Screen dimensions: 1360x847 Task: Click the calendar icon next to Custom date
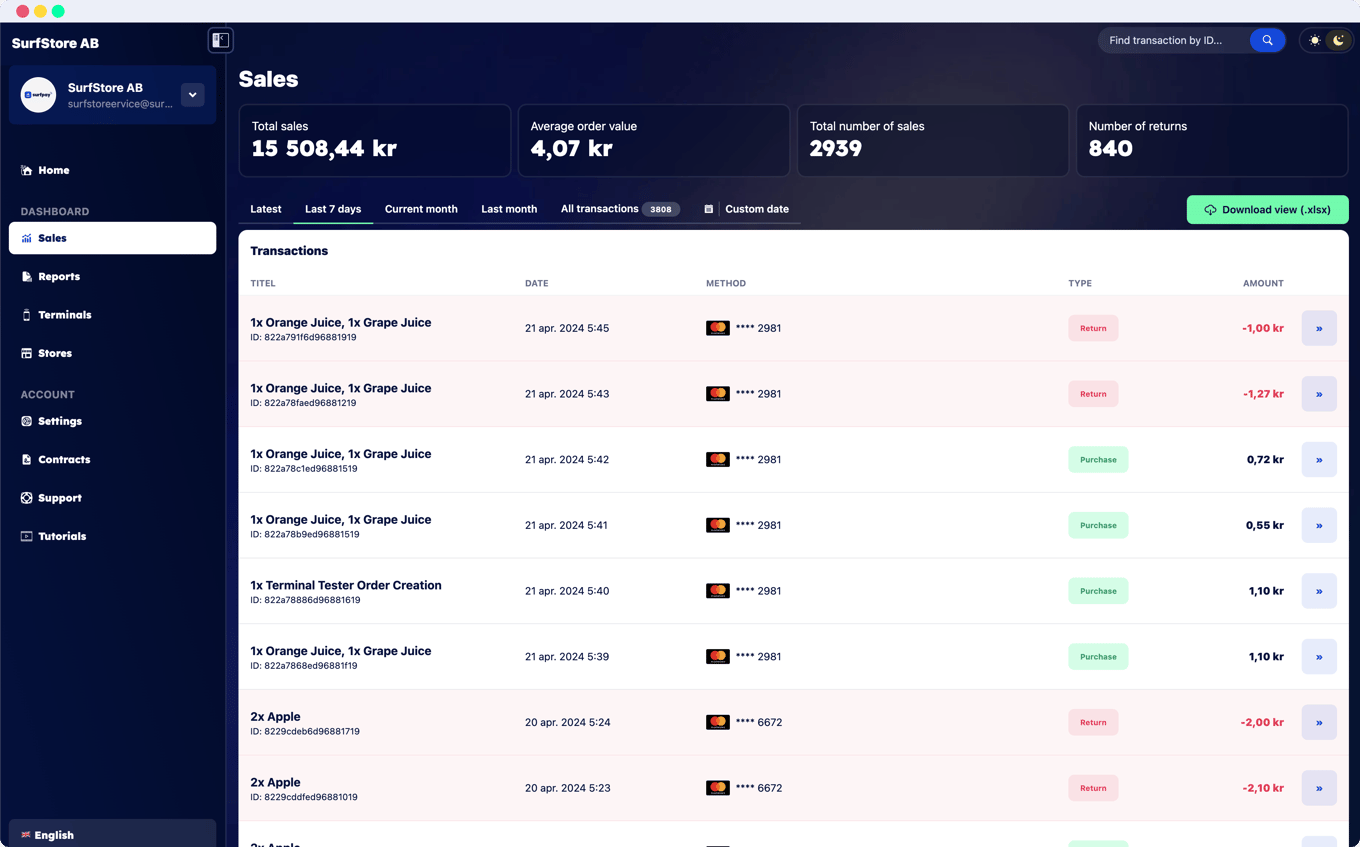click(708, 209)
